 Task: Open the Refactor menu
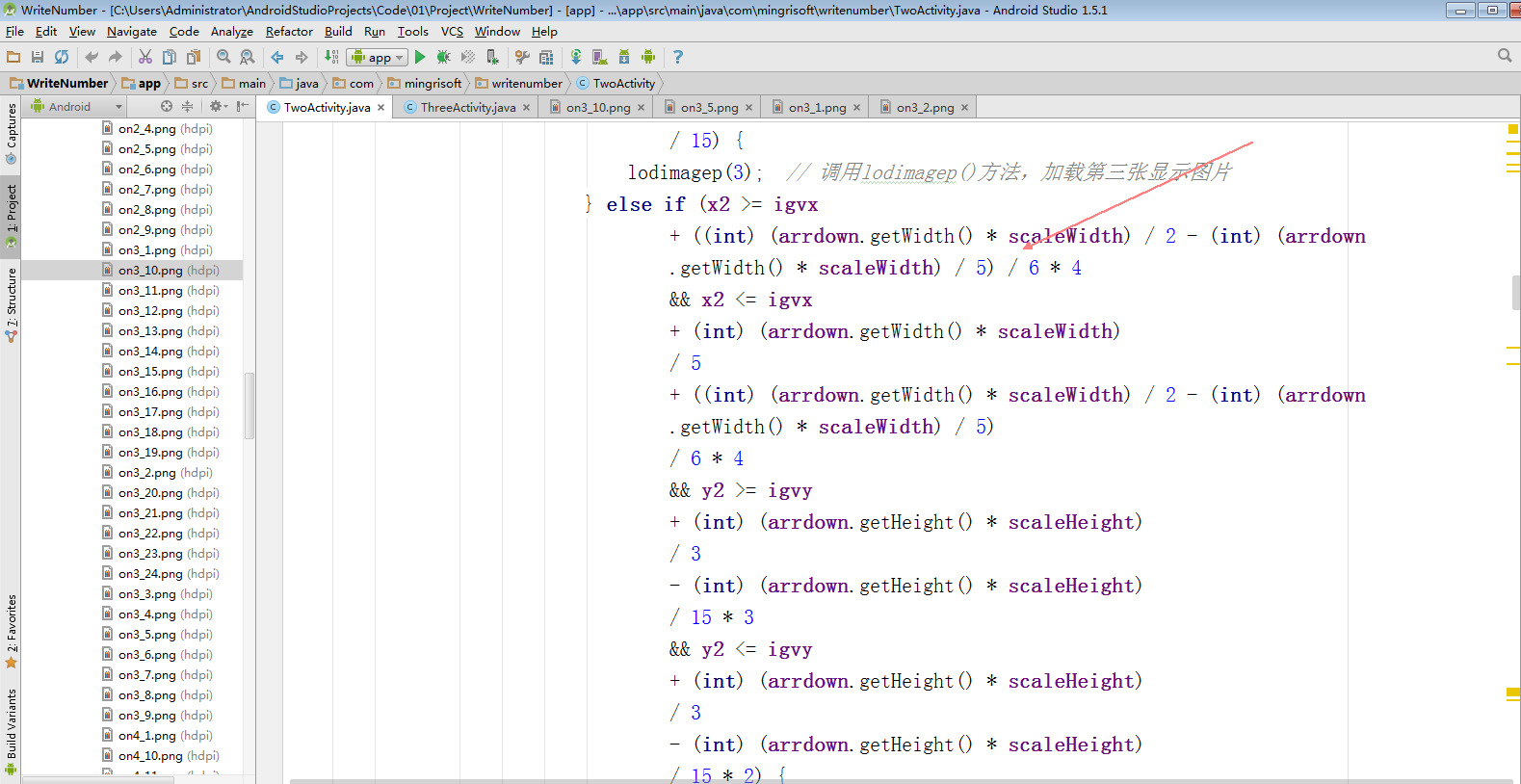tap(289, 31)
